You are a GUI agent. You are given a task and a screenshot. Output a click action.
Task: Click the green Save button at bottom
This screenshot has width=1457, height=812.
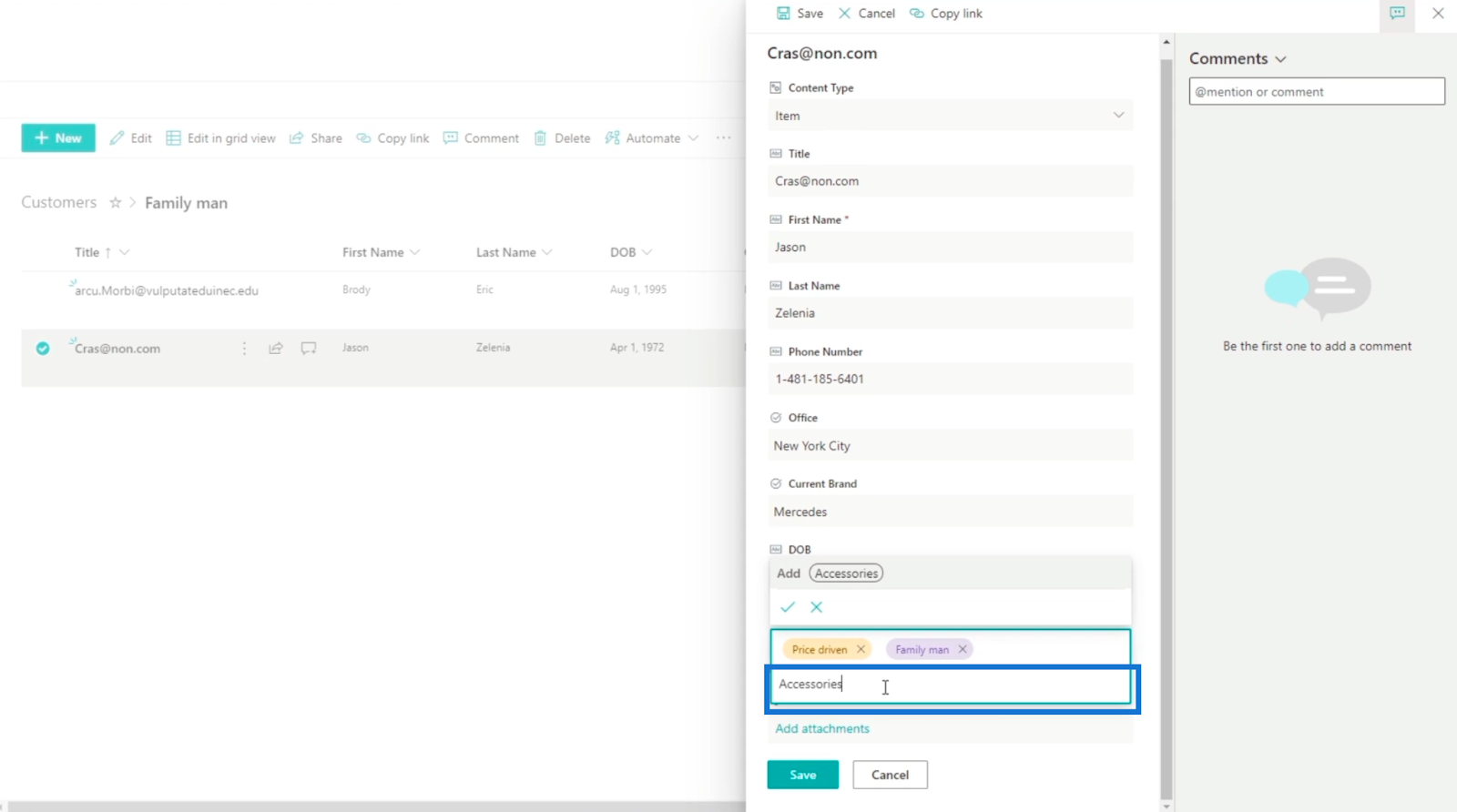click(x=803, y=775)
